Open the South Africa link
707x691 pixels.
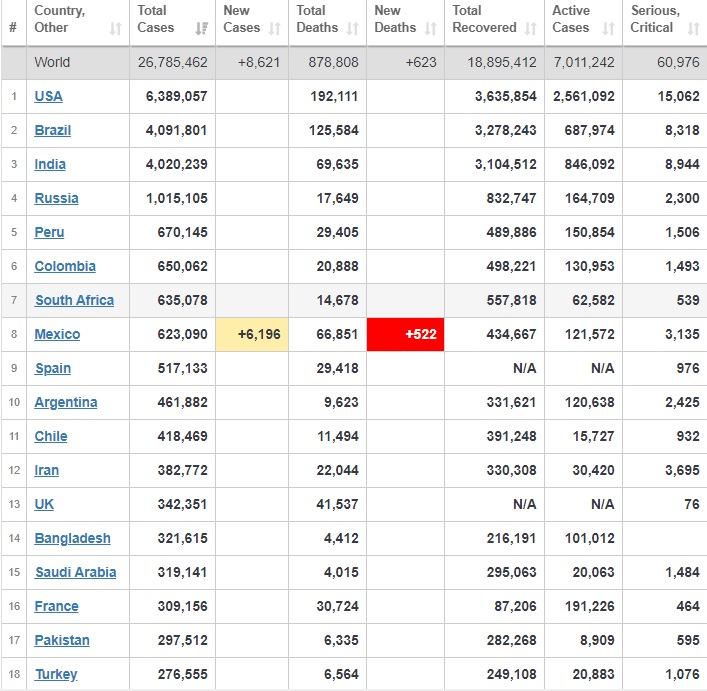point(74,300)
